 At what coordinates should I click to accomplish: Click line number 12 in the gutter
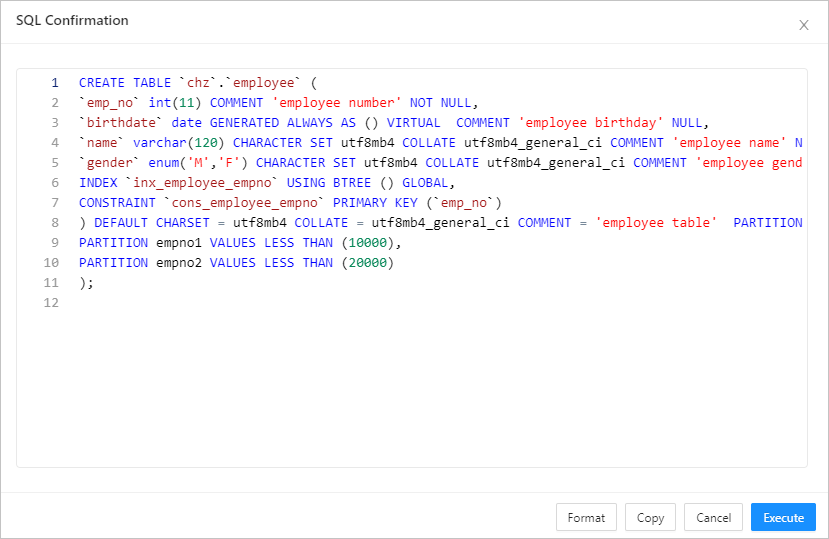click(x=52, y=303)
